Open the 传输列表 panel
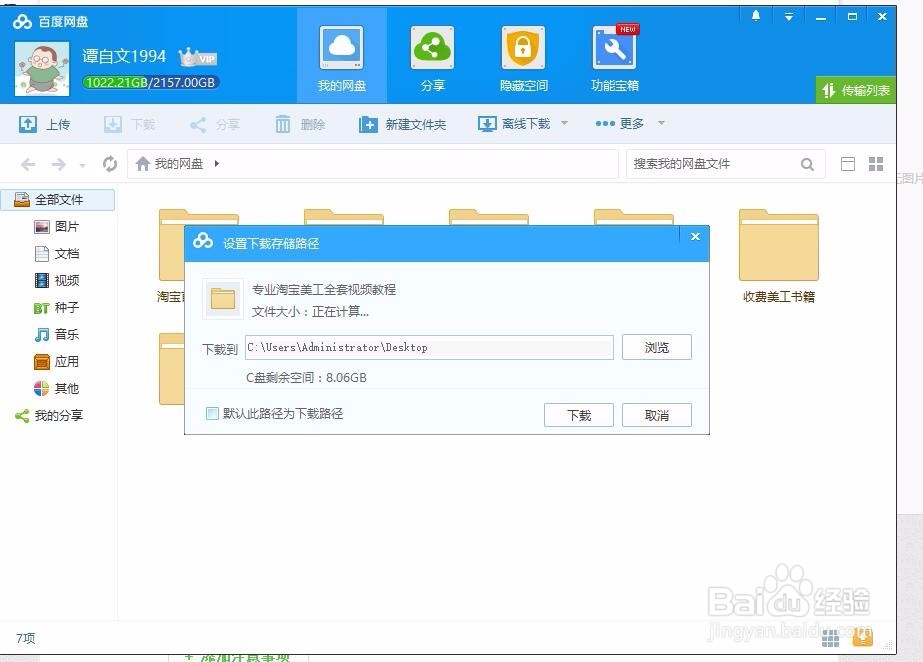The image size is (923, 662). point(856,90)
